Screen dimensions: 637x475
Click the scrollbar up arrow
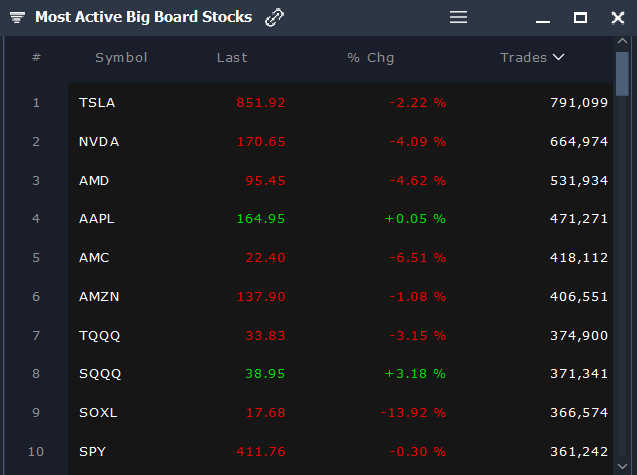(622, 41)
